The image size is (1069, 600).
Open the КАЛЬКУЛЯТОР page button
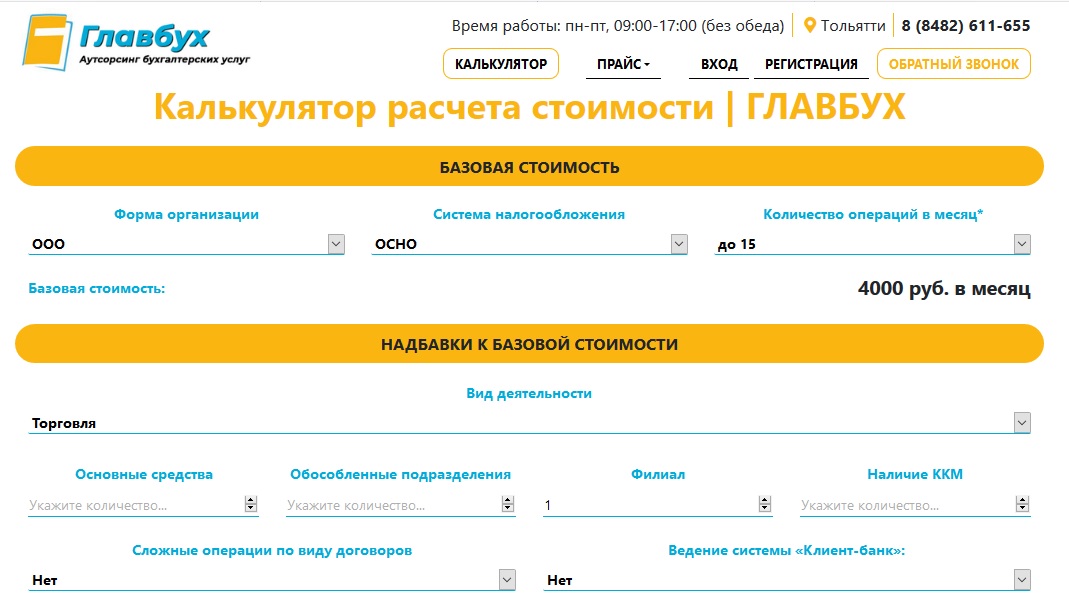[x=501, y=63]
